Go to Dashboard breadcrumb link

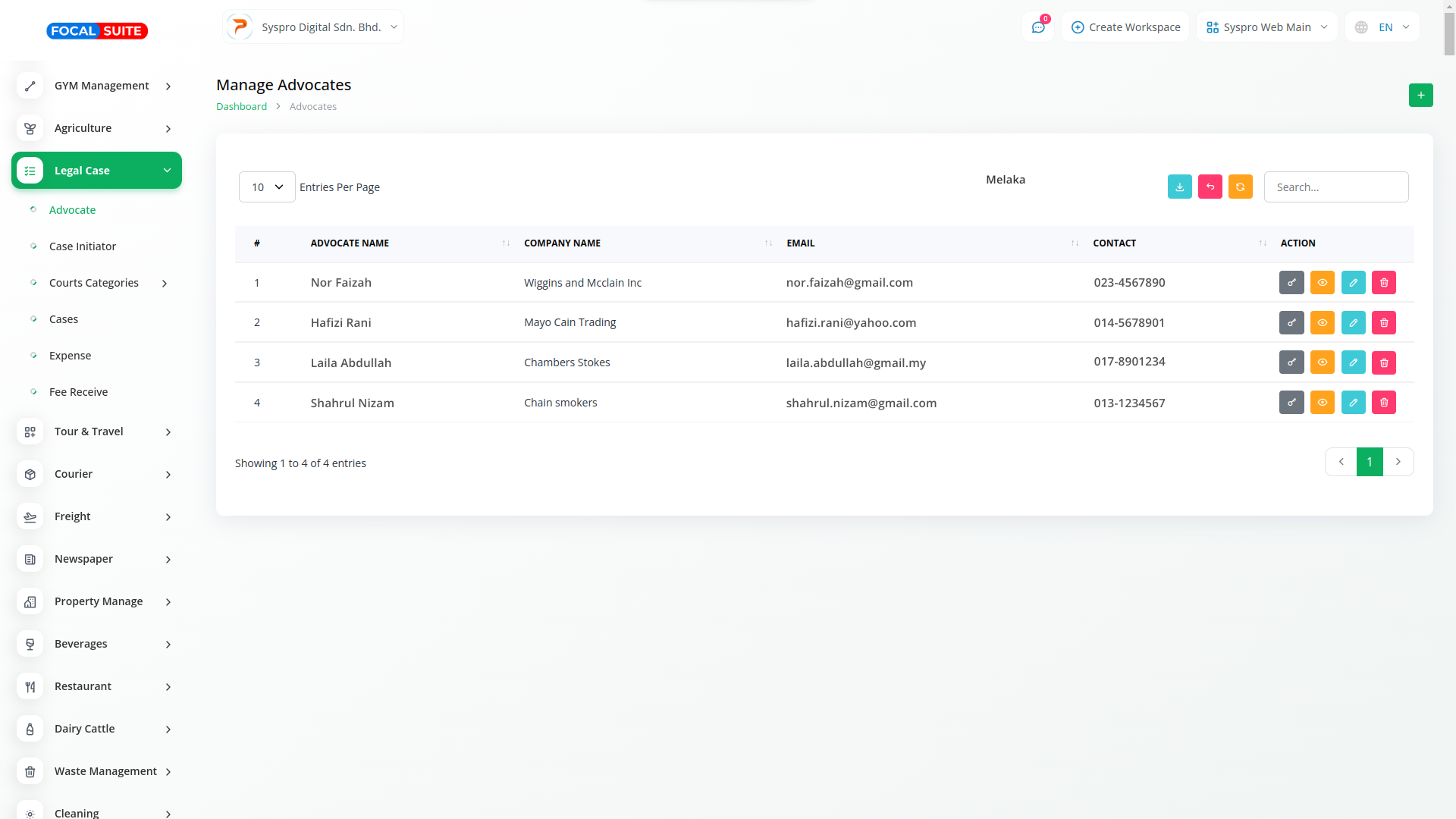241,107
